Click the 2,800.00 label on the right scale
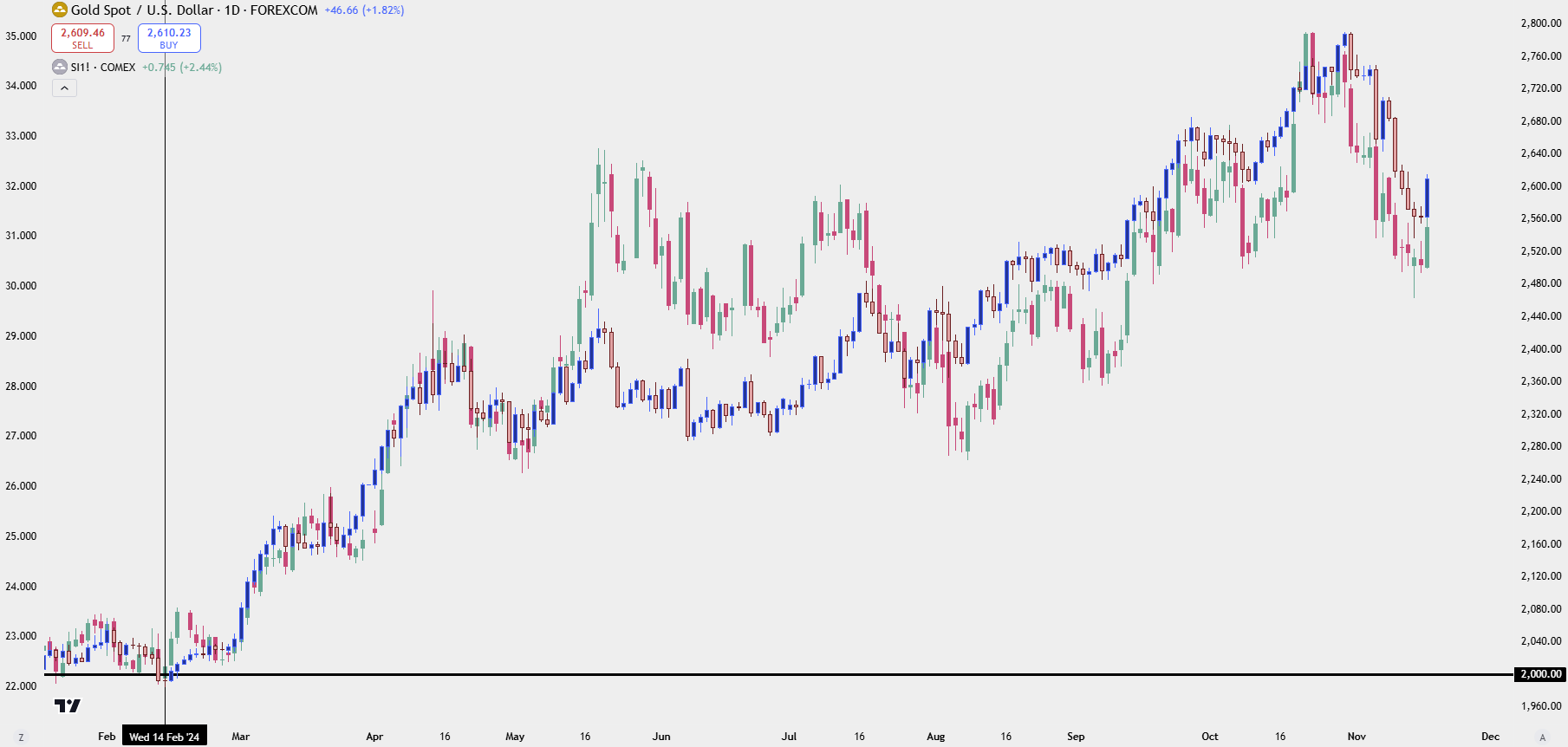This screenshot has width=1568, height=747. point(1541,23)
